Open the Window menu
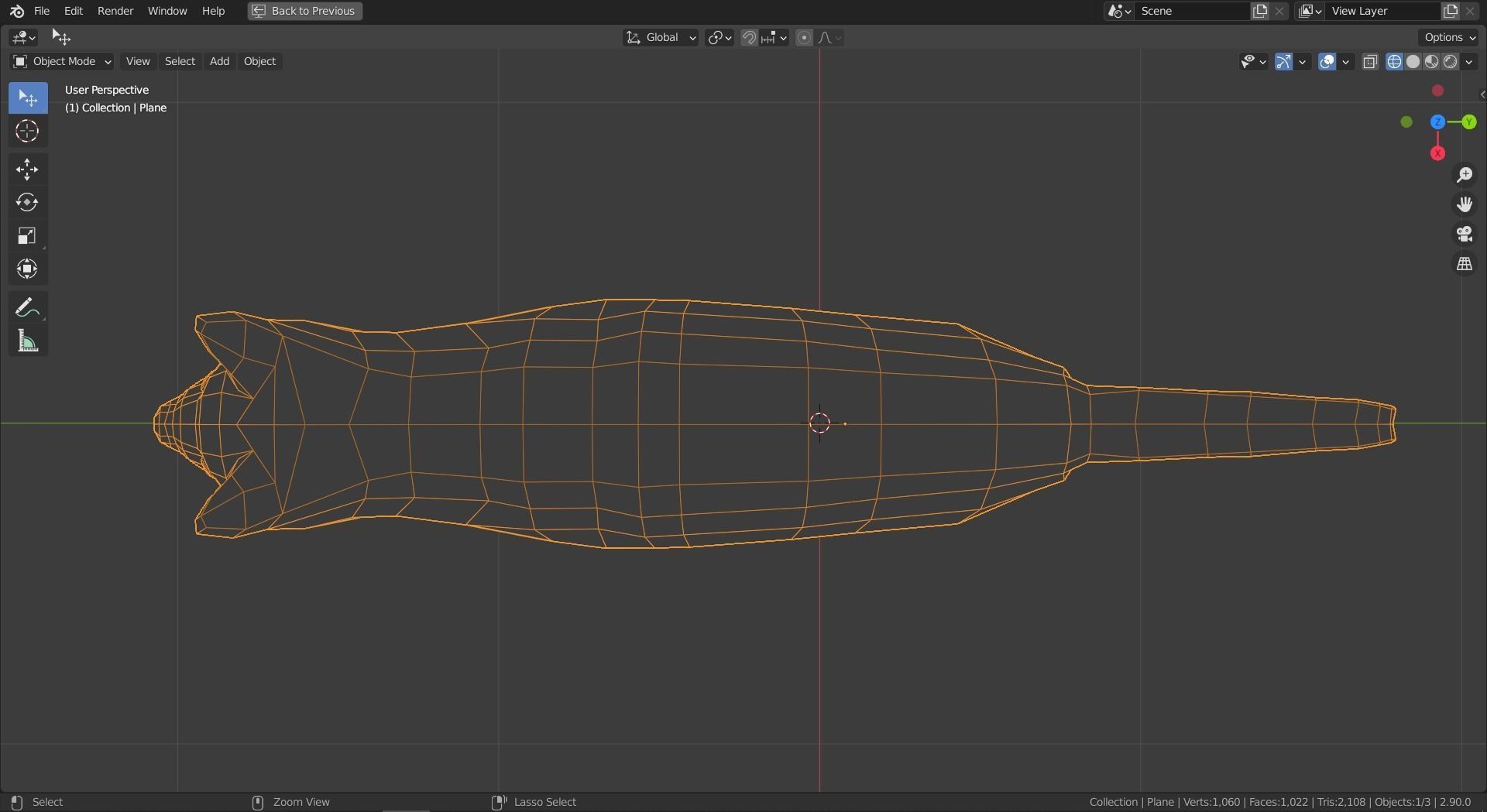Viewport: 1487px width, 812px height. 167,11
